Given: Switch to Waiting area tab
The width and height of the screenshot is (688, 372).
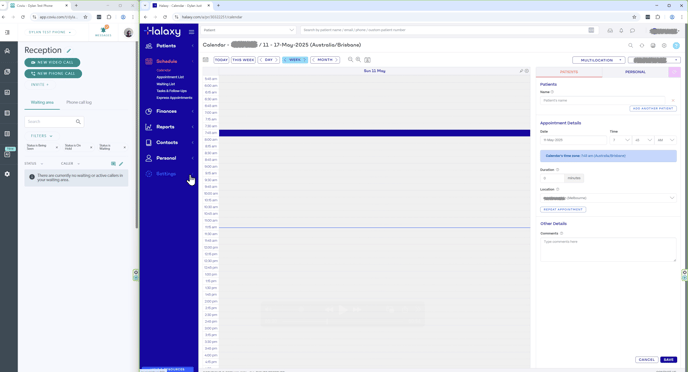Looking at the screenshot, I should [42, 102].
